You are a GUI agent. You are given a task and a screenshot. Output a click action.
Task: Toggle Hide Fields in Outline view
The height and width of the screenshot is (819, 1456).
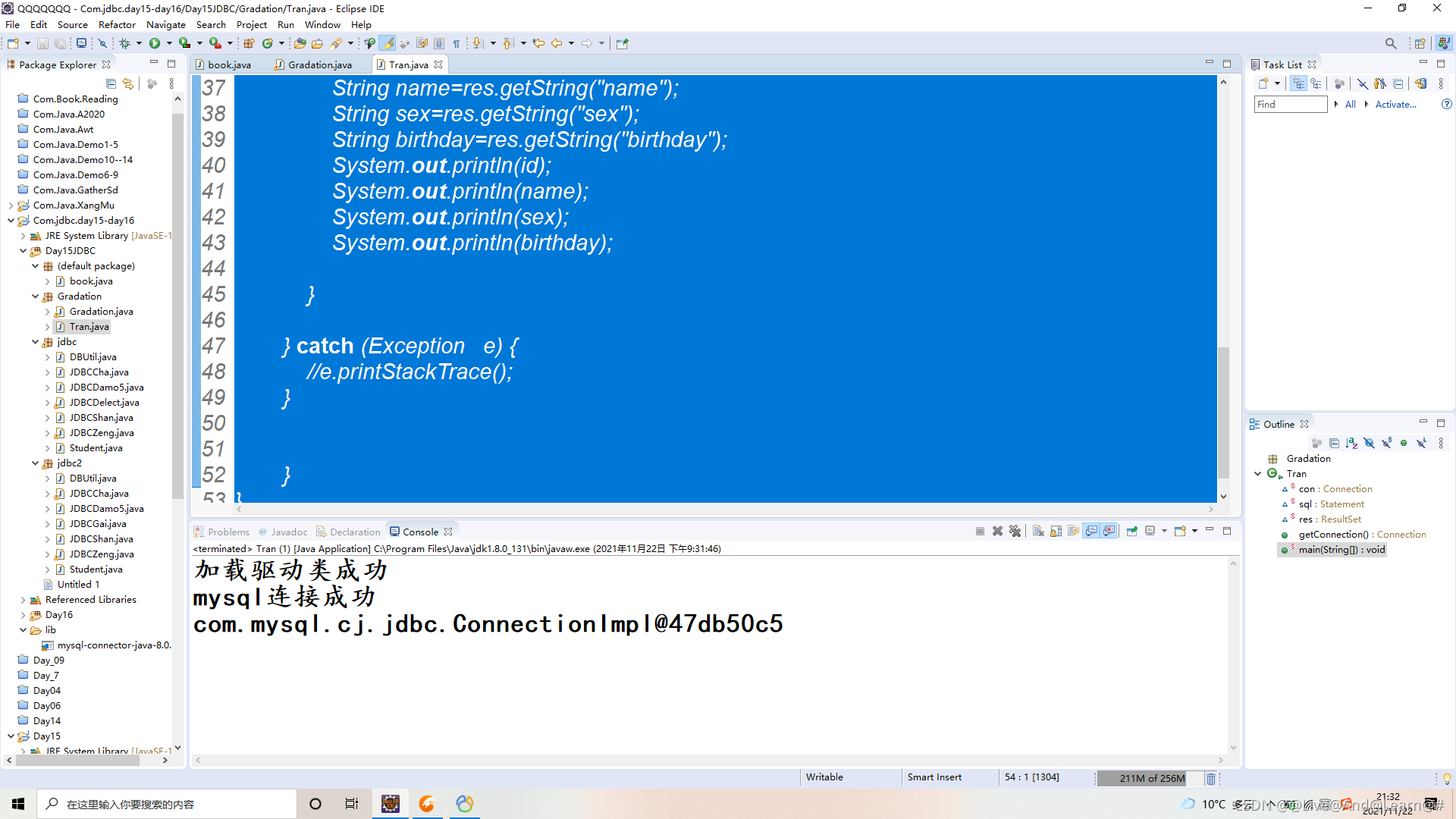point(1369,443)
